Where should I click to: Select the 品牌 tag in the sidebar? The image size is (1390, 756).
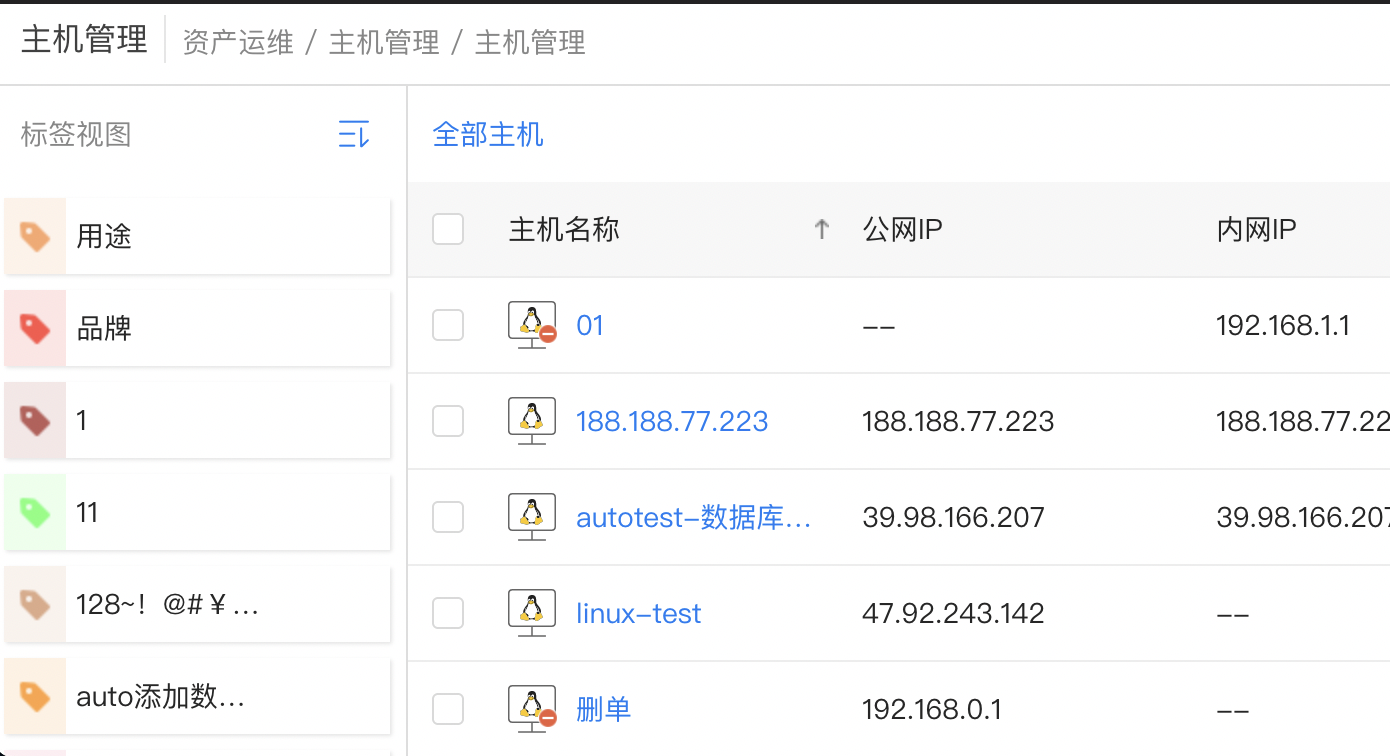(197, 328)
